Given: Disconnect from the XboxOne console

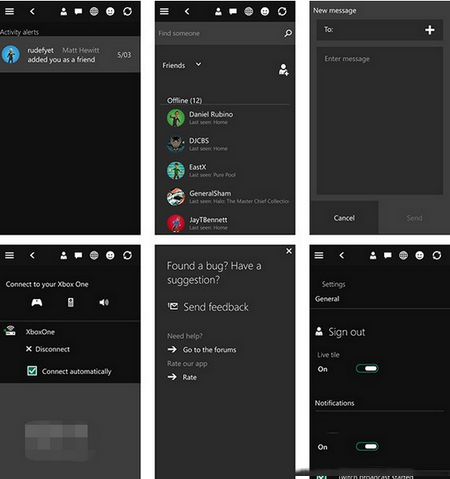Looking at the screenshot, I should (x=48, y=349).
